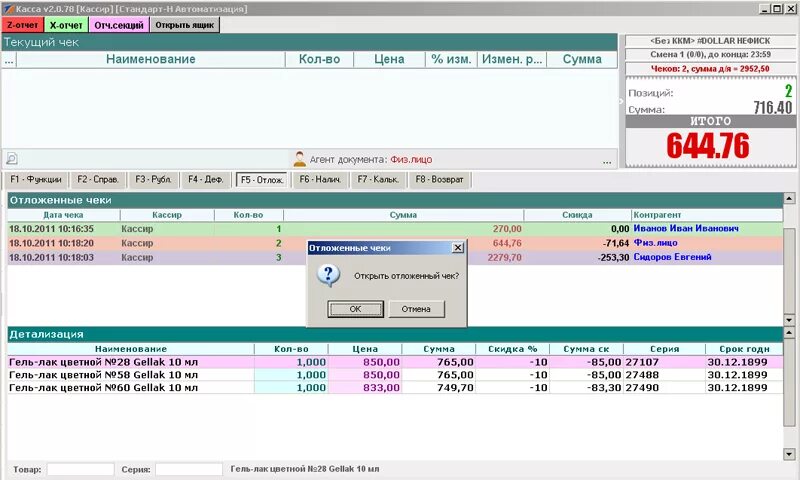Open F2 - Справ. tab
The width and height of the screenshot is (800, 480).
tap(98, 180)
